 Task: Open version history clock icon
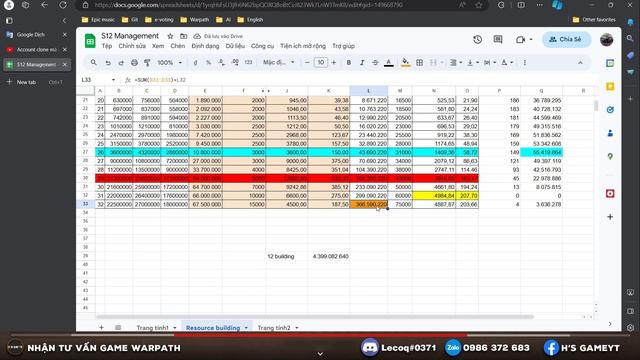pyautogui.click(x=478, y=40)
